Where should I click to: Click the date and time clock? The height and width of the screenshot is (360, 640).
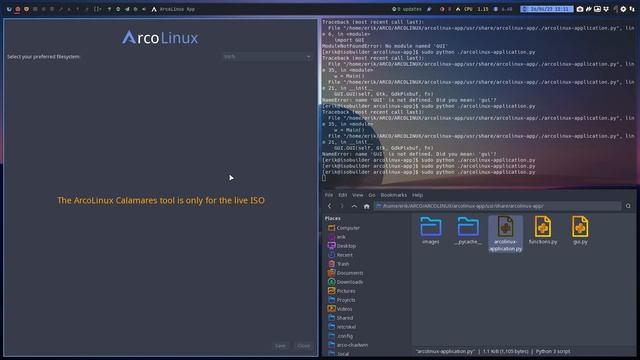click(547, 9)
